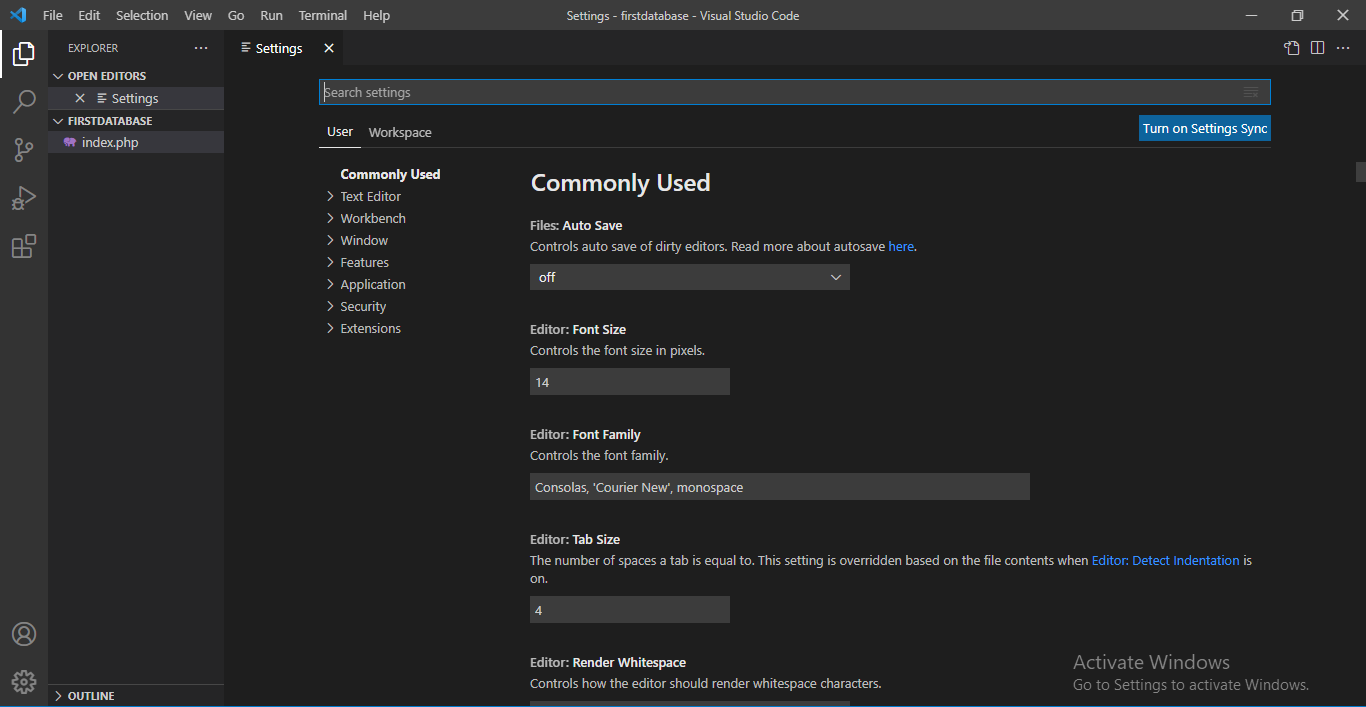The height and width of the screenshot is (707, 1366).
Task: Click Turn on Settings Sync button
Action: pos(1204,128)
